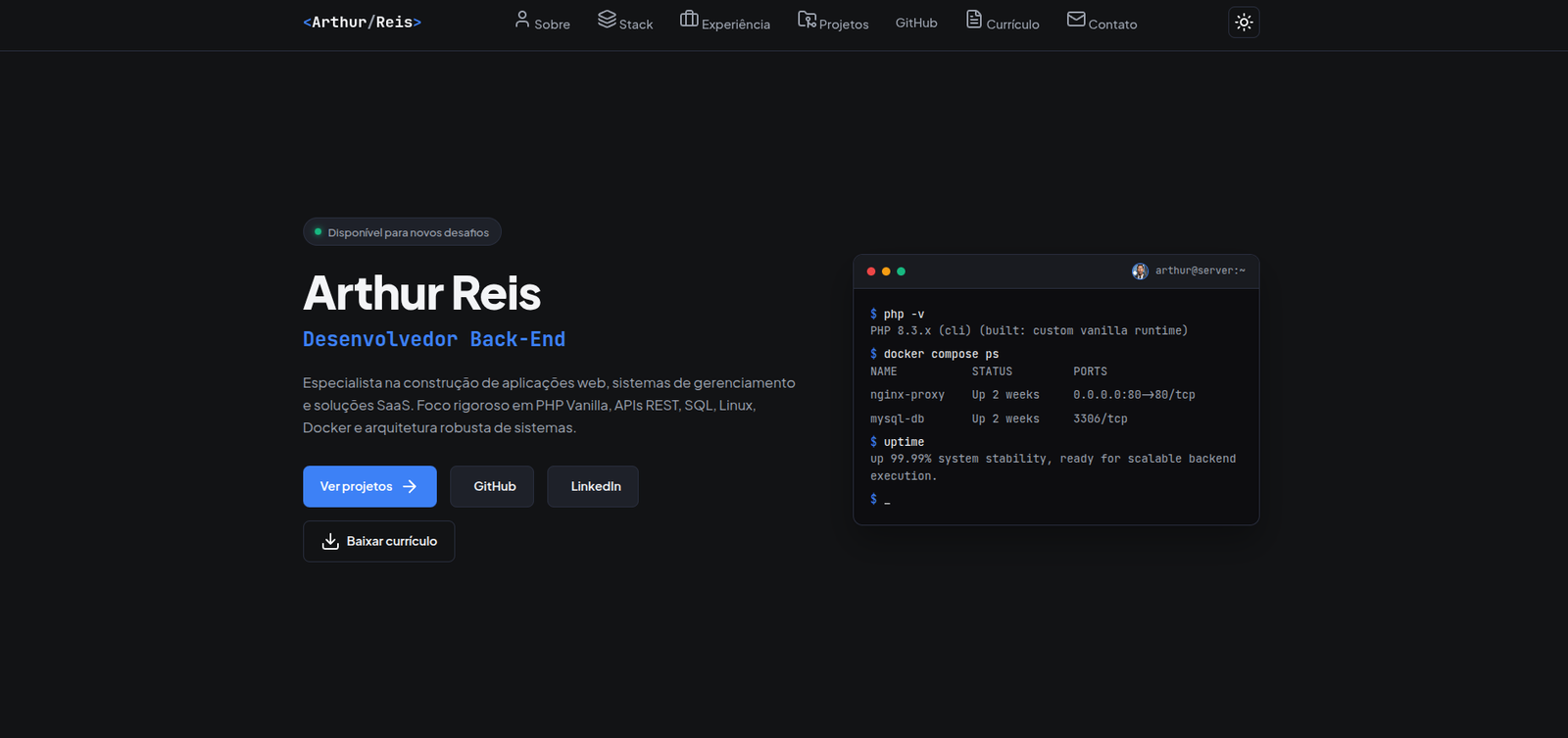Viewport: 1568px width, 738px height.
Task: Click the Arthur Reis heading
Action: coord(421,293)
